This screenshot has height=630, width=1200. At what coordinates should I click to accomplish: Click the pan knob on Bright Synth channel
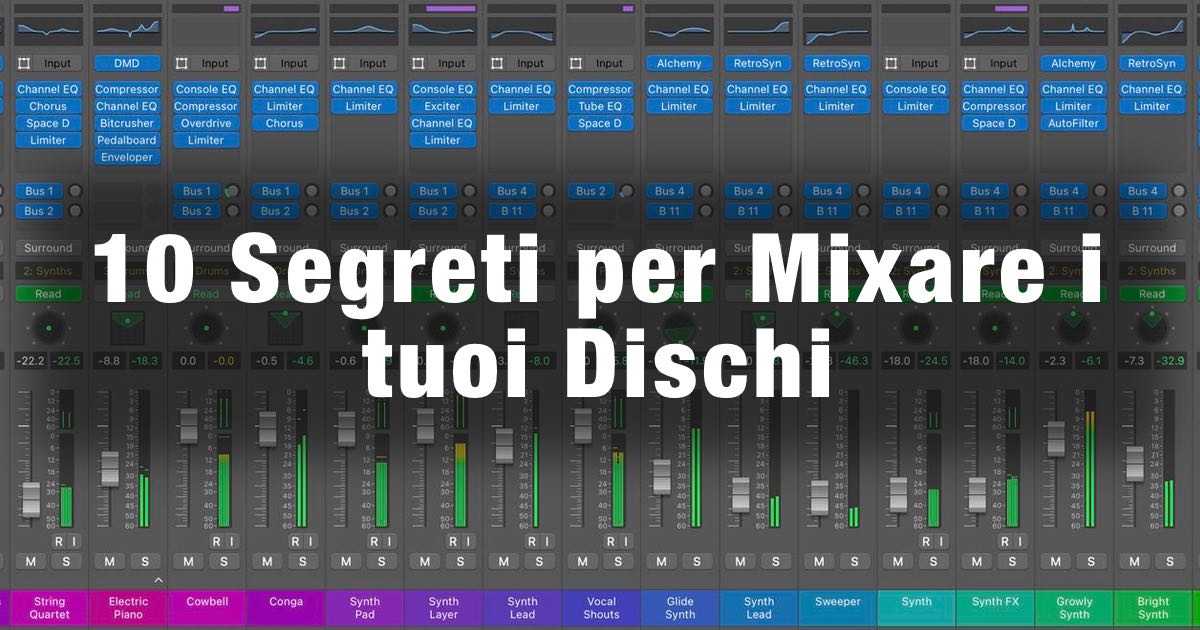pos(1151,326)
